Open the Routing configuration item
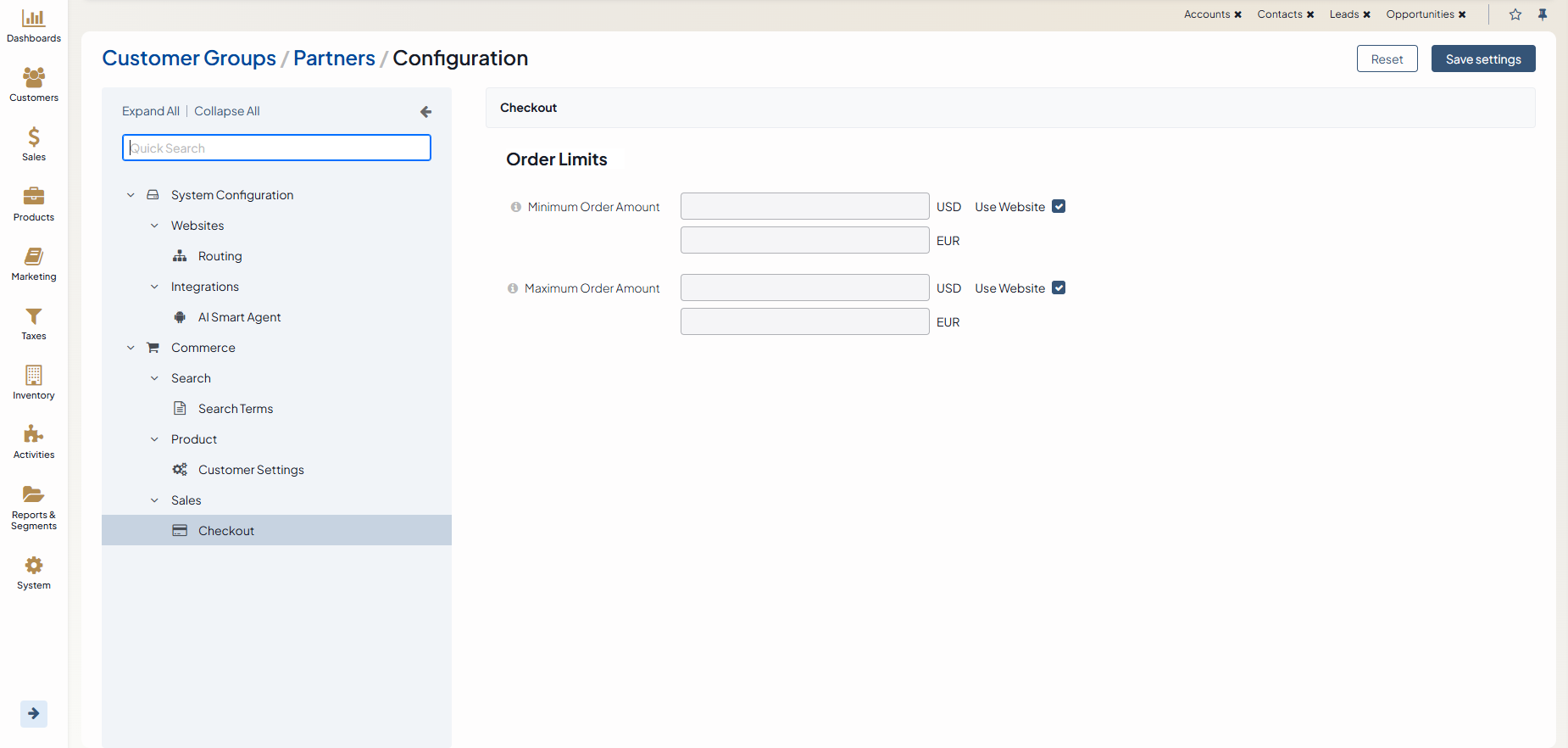The height and width of the screenshot is (748, 1568). [220, 256]
